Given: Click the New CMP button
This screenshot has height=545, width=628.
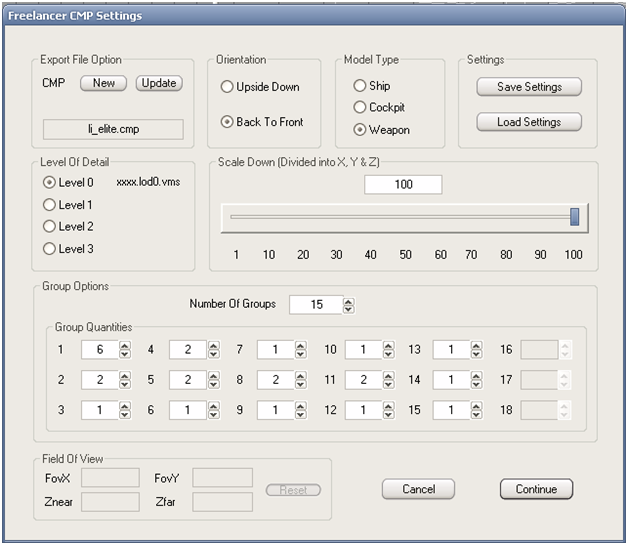Looking at the screenshot, I should (103, 83).
